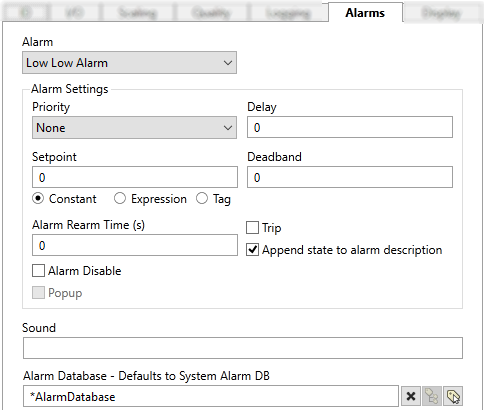Open the Low Low Alarm dropdown
The image size is (484, 410).
tap(129, 63)
